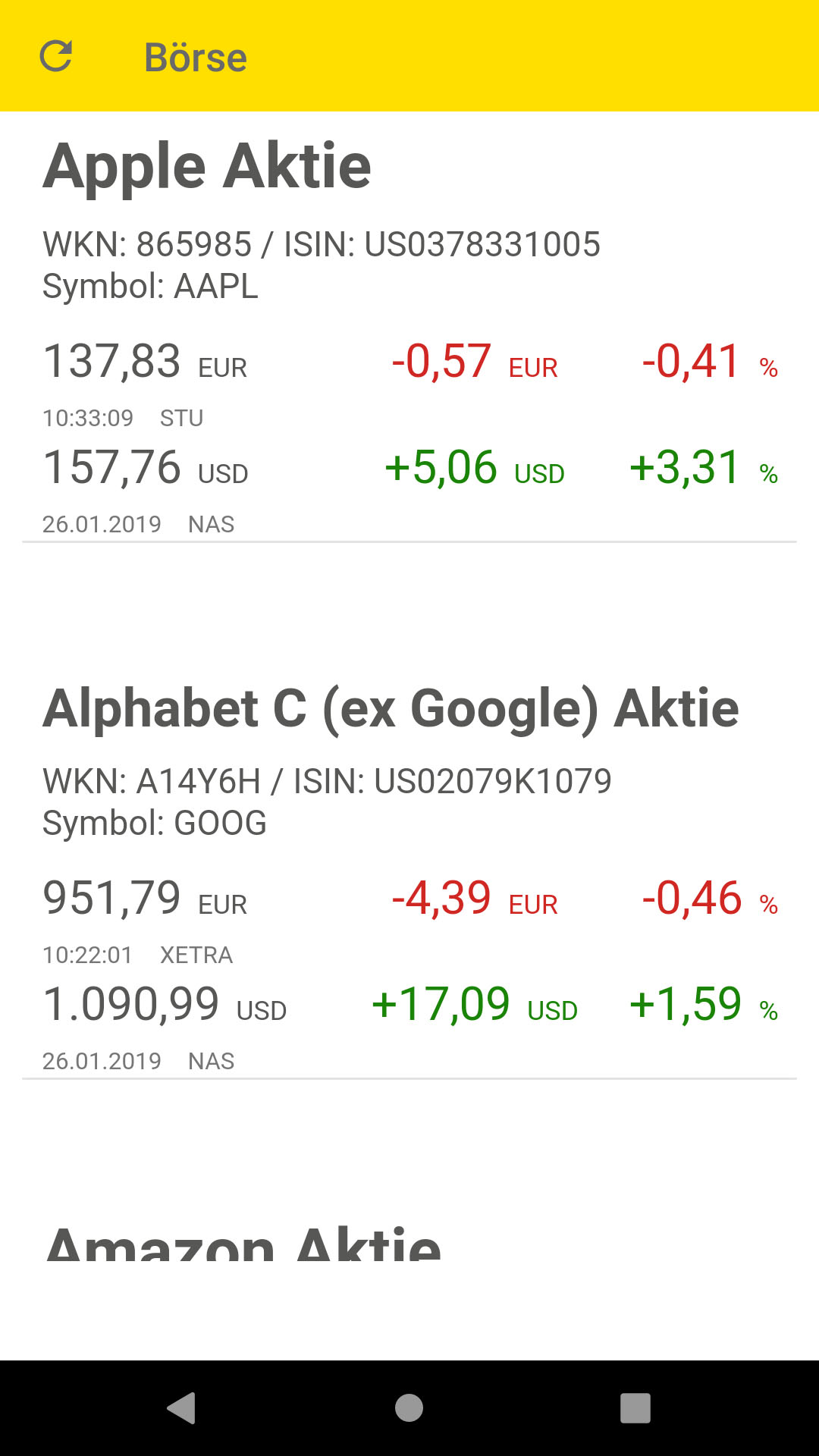The image size is (819, 1456).
Task: Open Alphabet C (ex Google) Aktie heading
Action: pyautogui.click(x=391, y=708)
